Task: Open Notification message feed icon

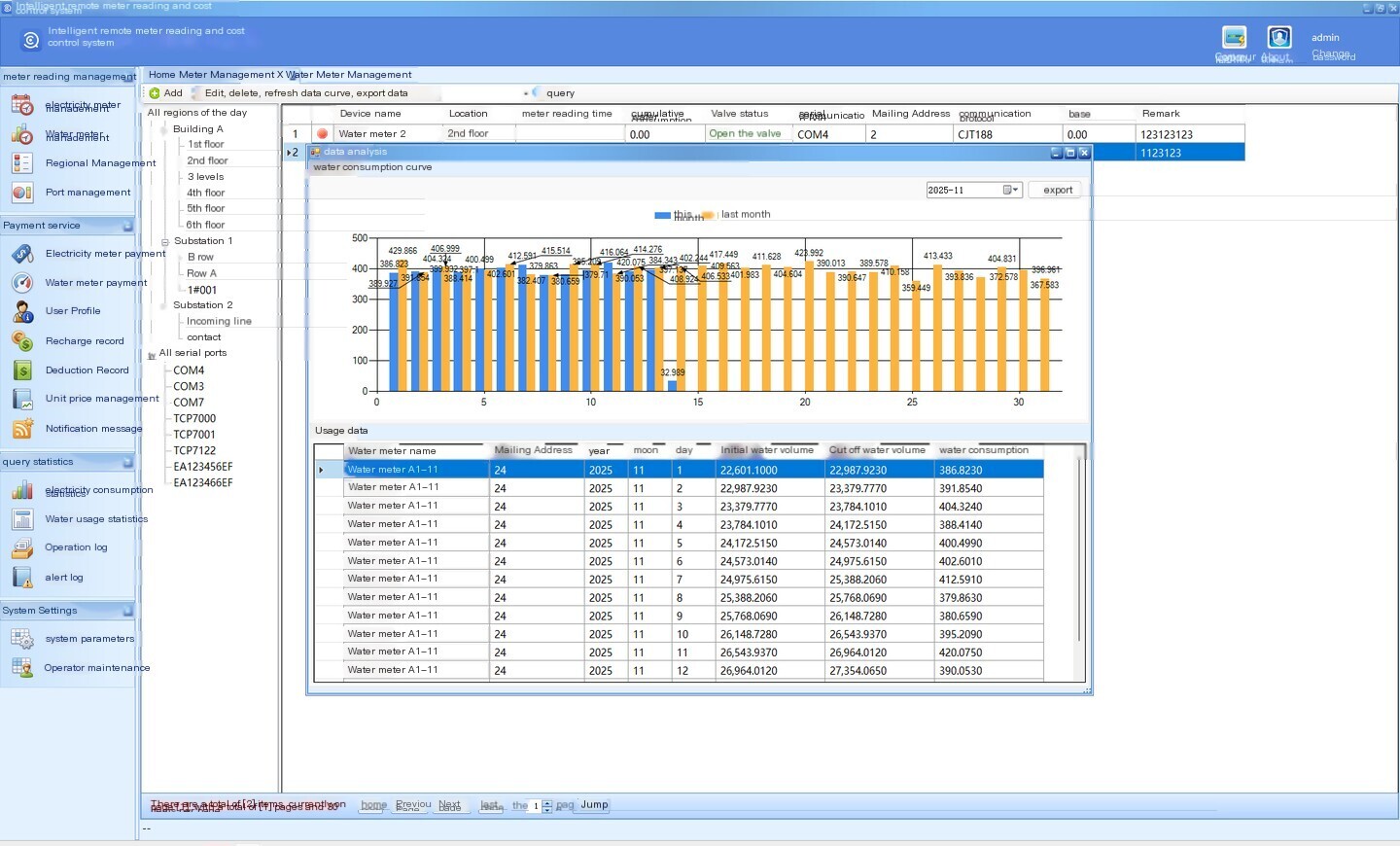Action: tap(22, 429)
